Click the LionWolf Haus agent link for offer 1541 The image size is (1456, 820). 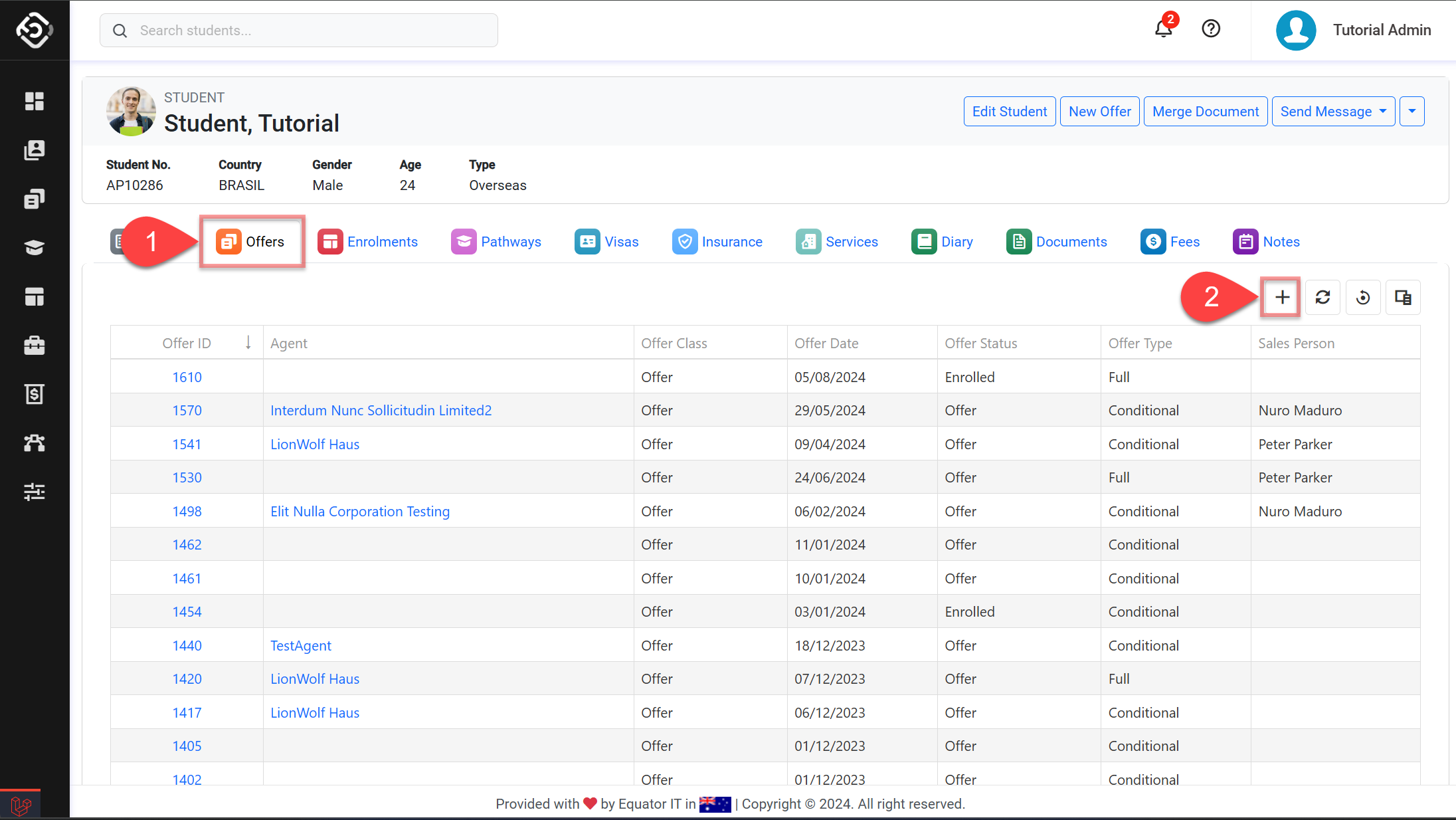coord(315,444)
